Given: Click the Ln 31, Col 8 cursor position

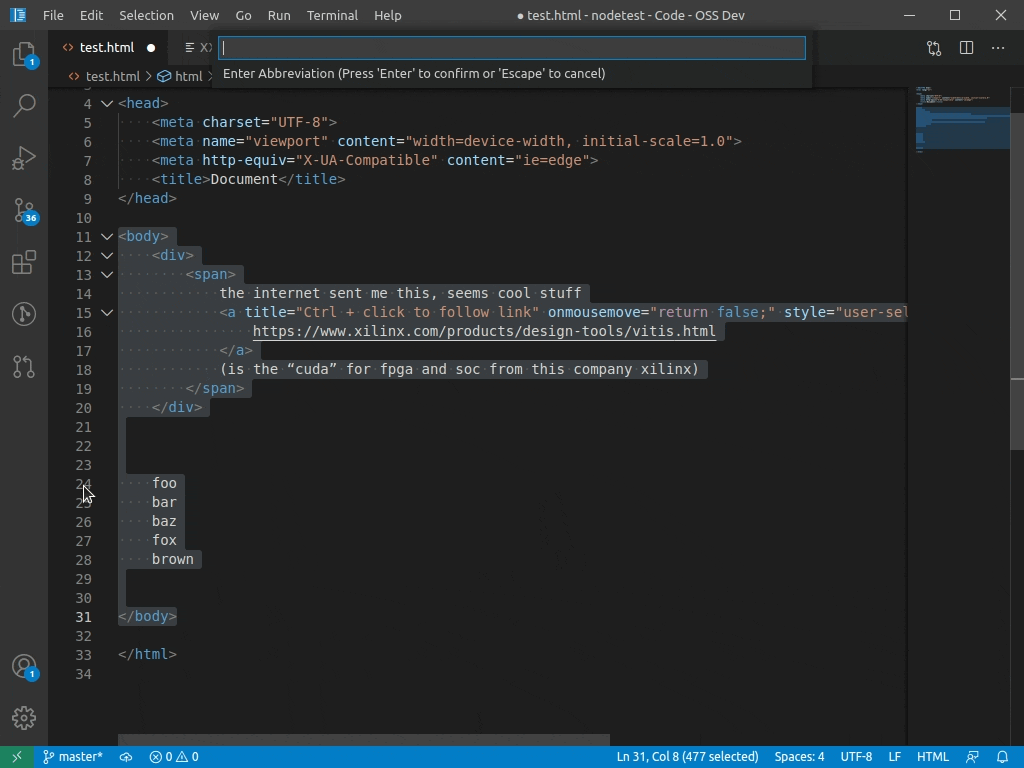Looking at the screenshot, I should point(687,757).
